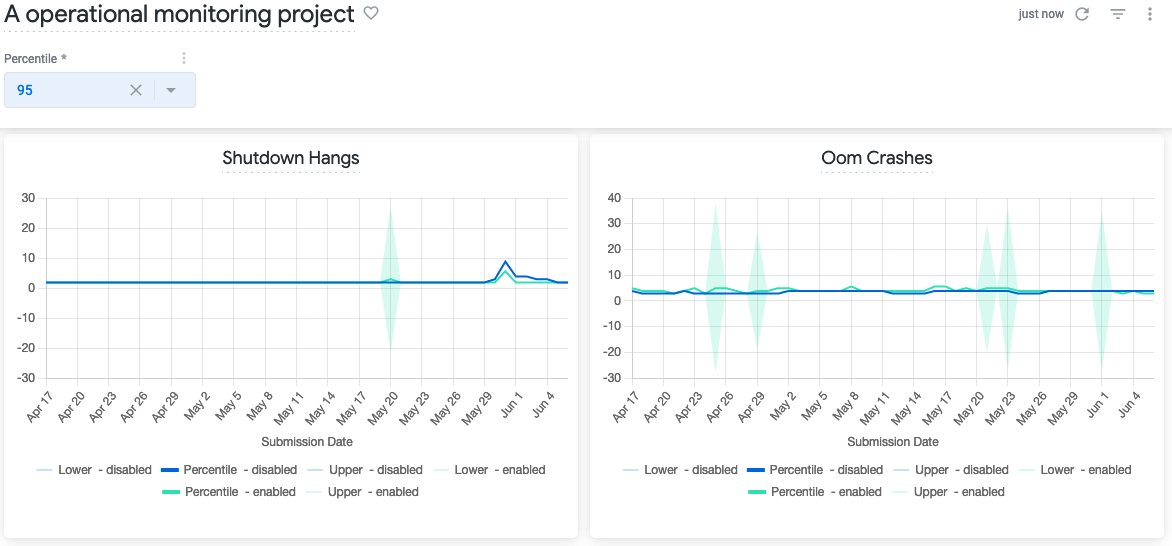Reload dashboard data with the refresh icon
This screenshot has width=1172, height=546.
(1082, 14)
